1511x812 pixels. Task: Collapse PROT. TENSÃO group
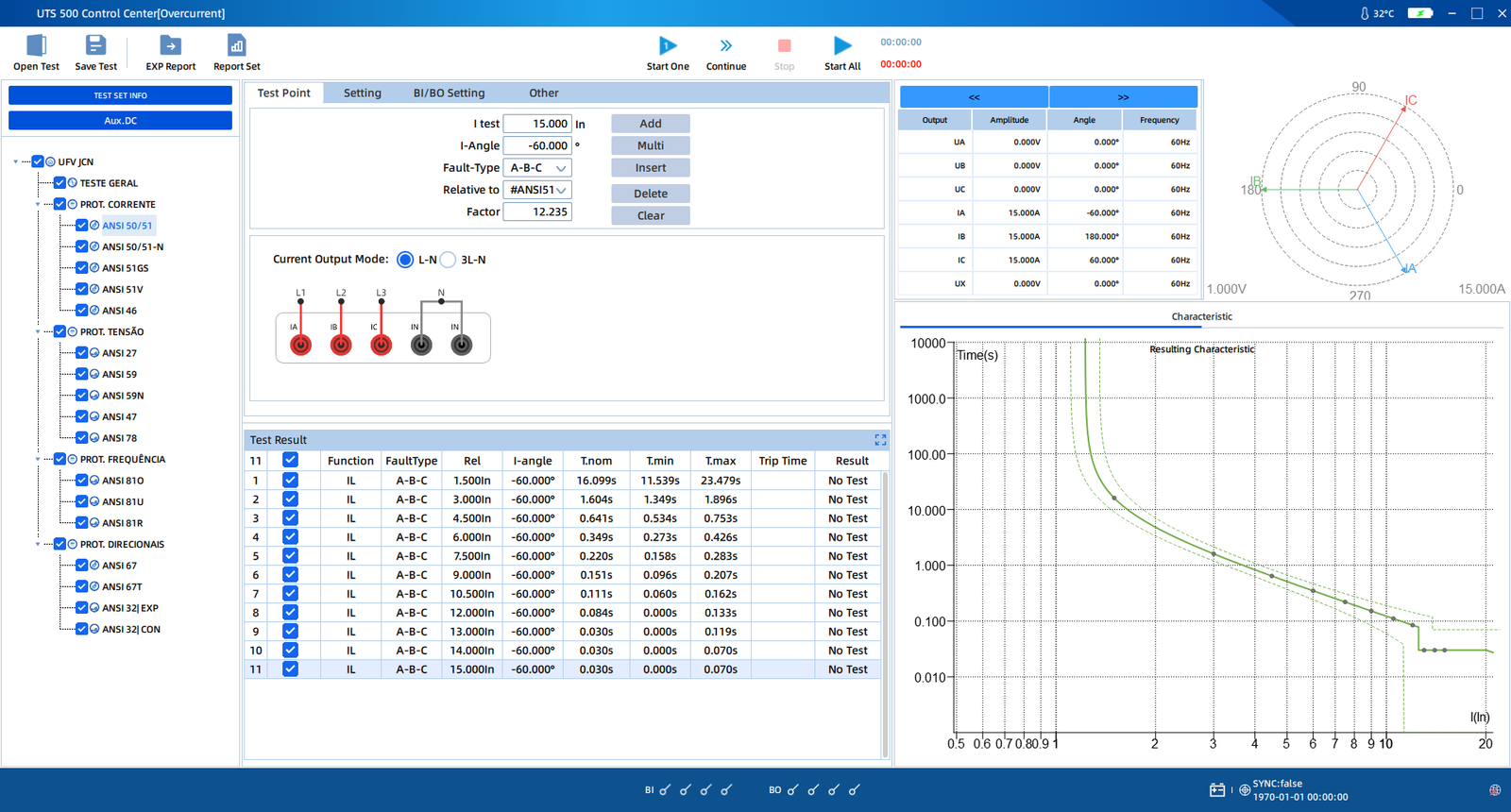click(38, 332)
